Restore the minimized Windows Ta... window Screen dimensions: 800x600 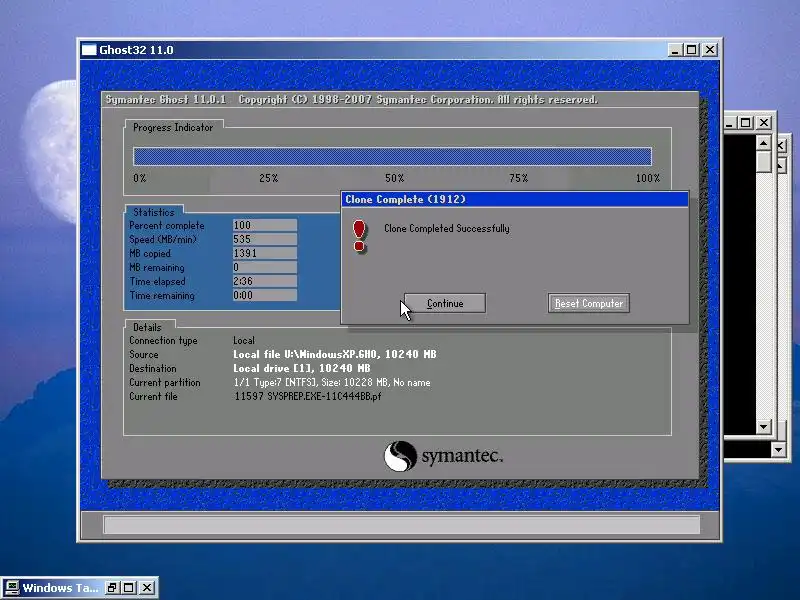tap(111, 588)
